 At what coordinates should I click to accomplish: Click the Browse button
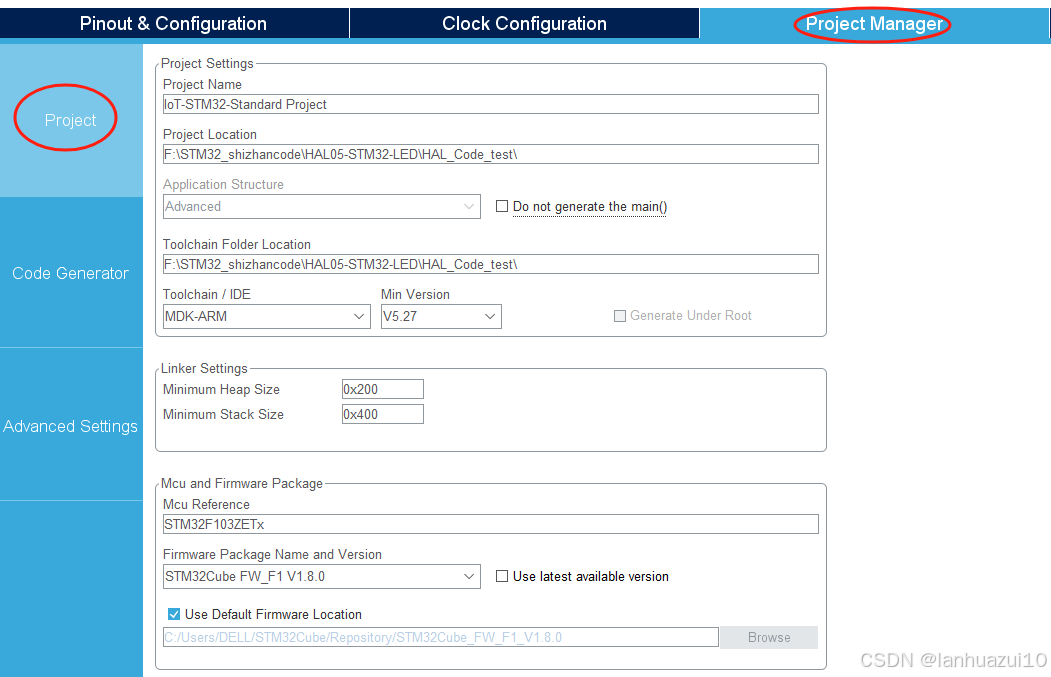pyautogui.click(x=769, y=637)
